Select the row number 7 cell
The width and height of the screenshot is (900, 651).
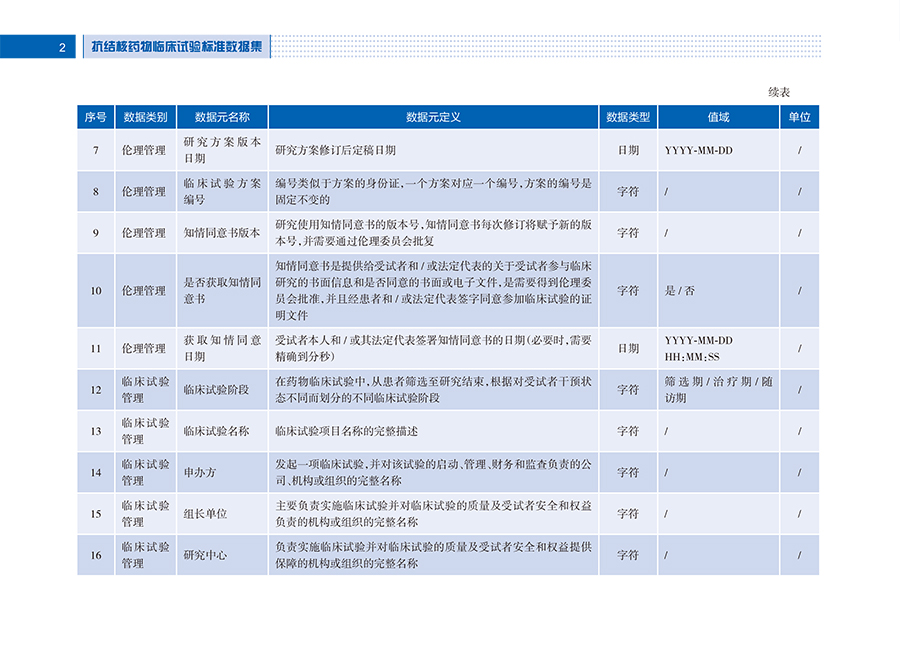96,150
